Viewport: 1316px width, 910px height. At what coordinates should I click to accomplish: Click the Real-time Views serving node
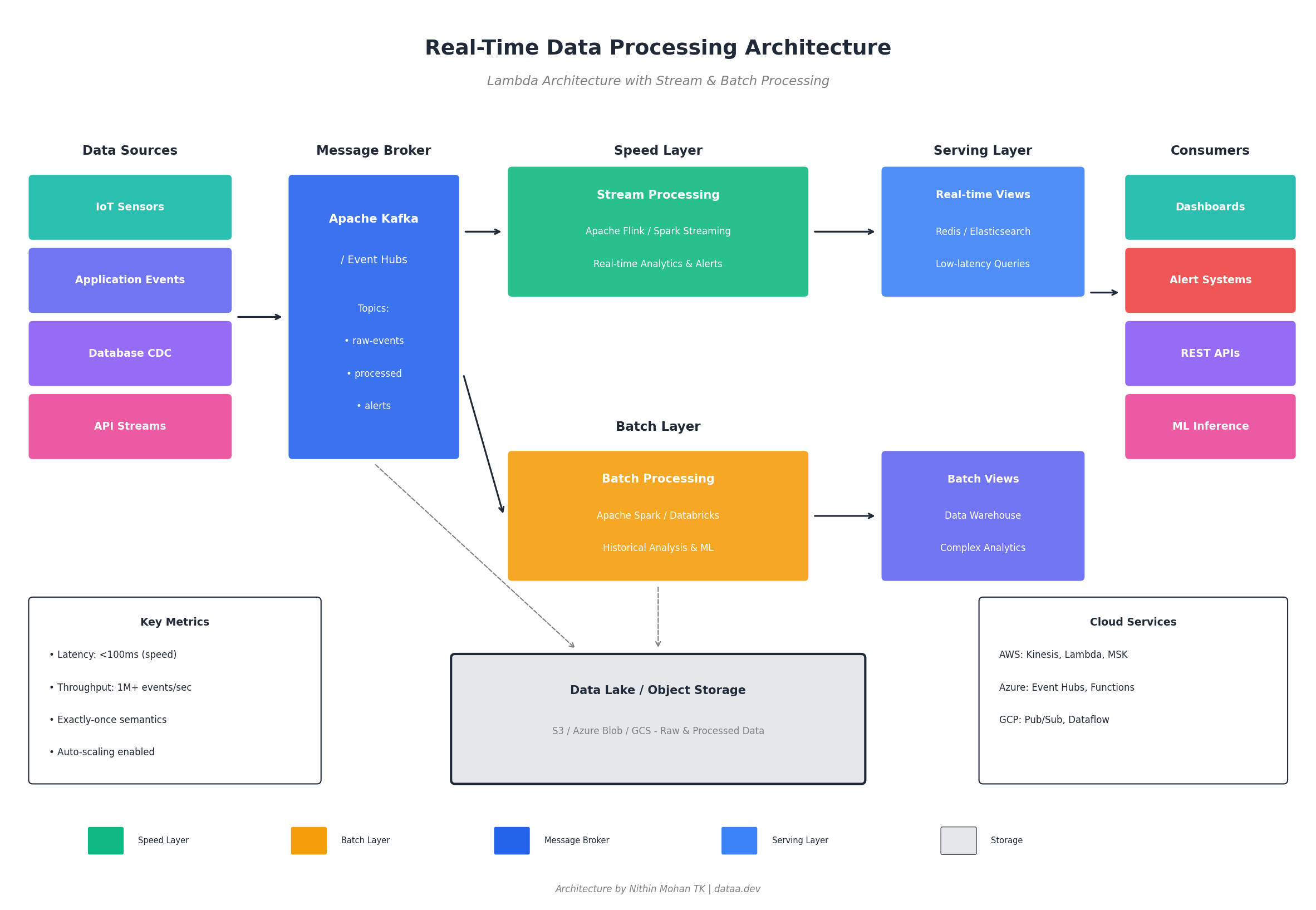(x=982, y=230)
